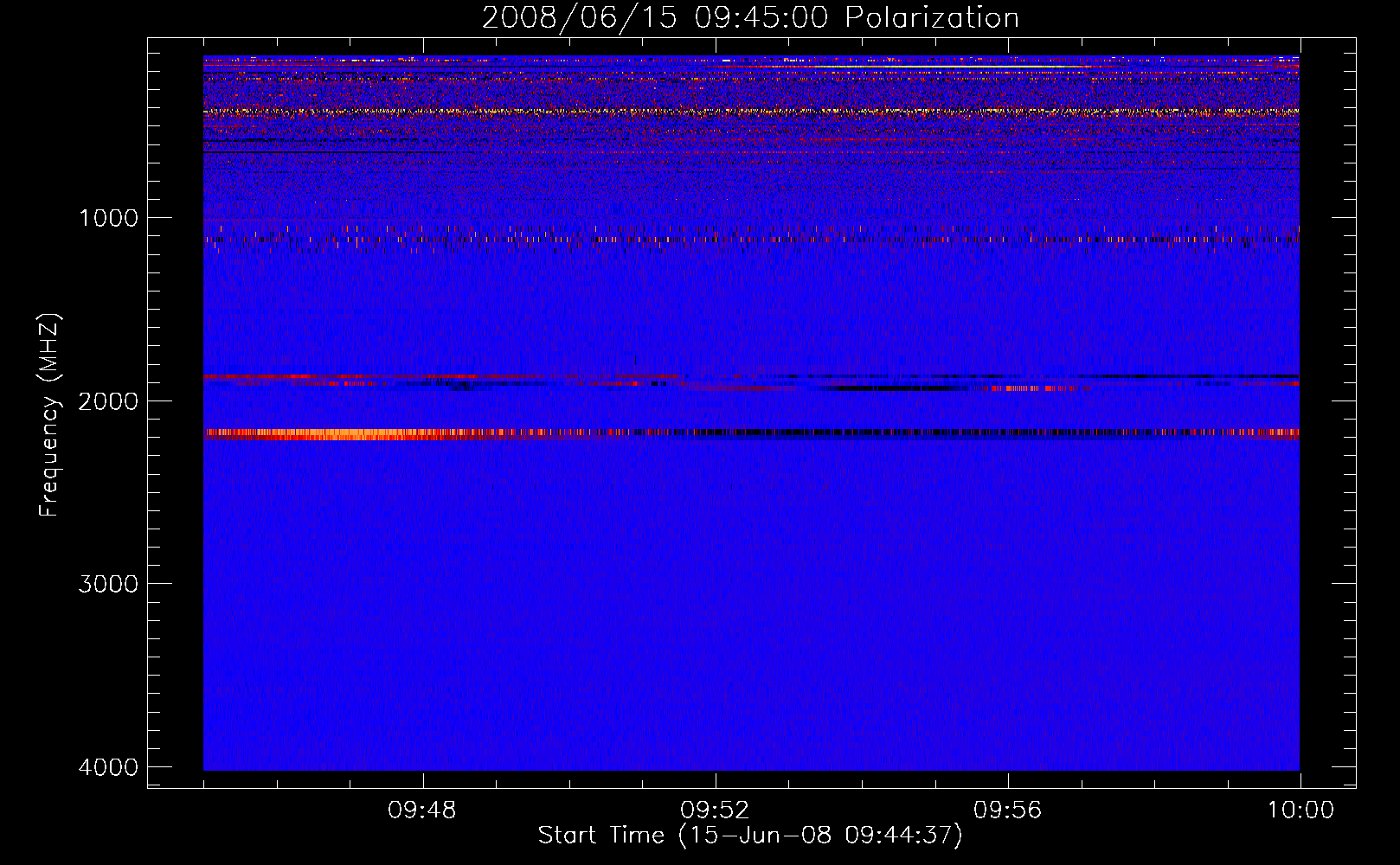Select the 2000 frequency tick label
The height and width of the screenshot is (865, 1400).
click(x=108, y=401)
